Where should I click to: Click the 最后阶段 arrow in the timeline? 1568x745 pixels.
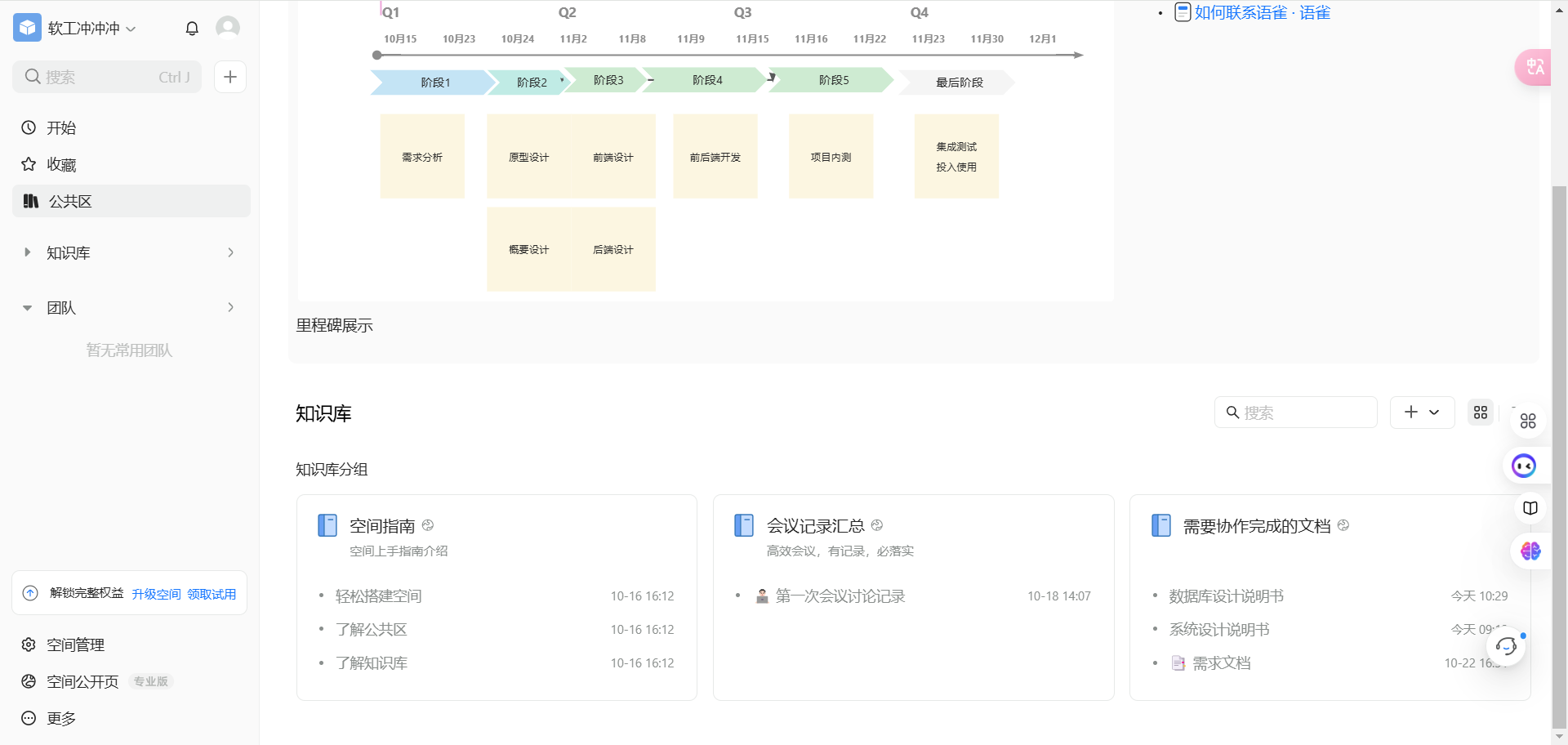(958, 83)
